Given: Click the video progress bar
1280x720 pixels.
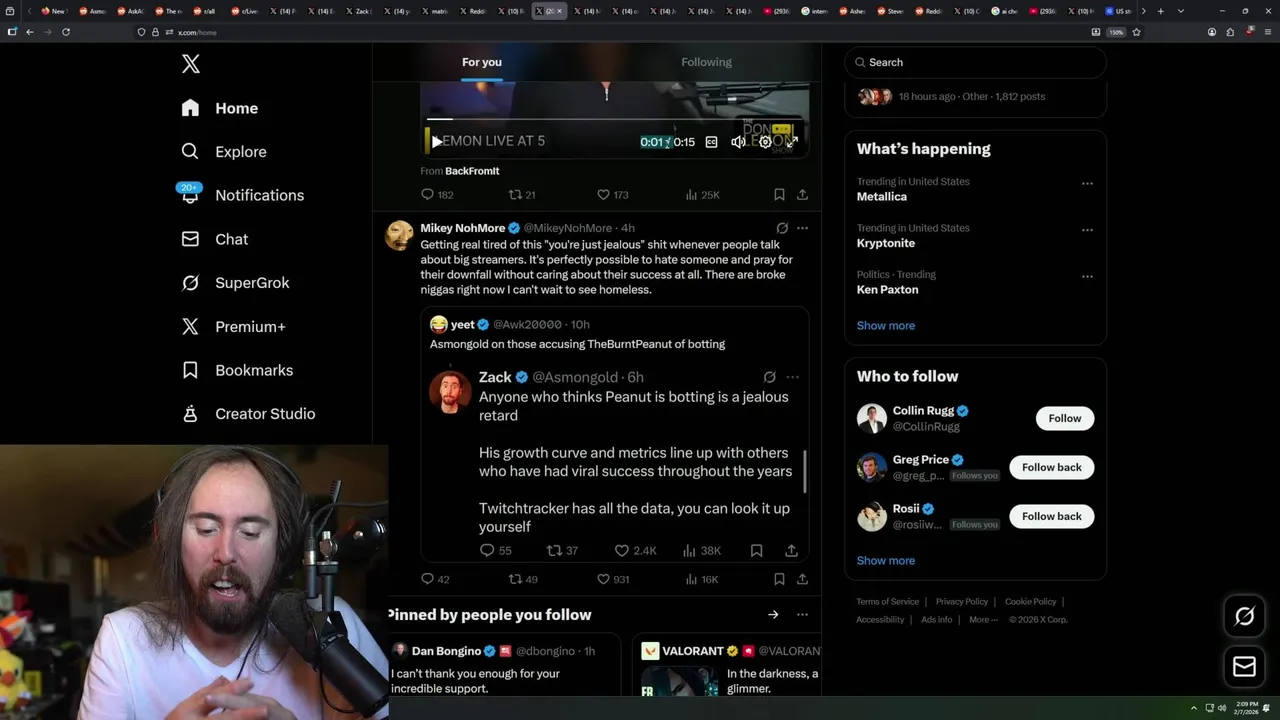Looking at the screenshot, I should (614, 119).
